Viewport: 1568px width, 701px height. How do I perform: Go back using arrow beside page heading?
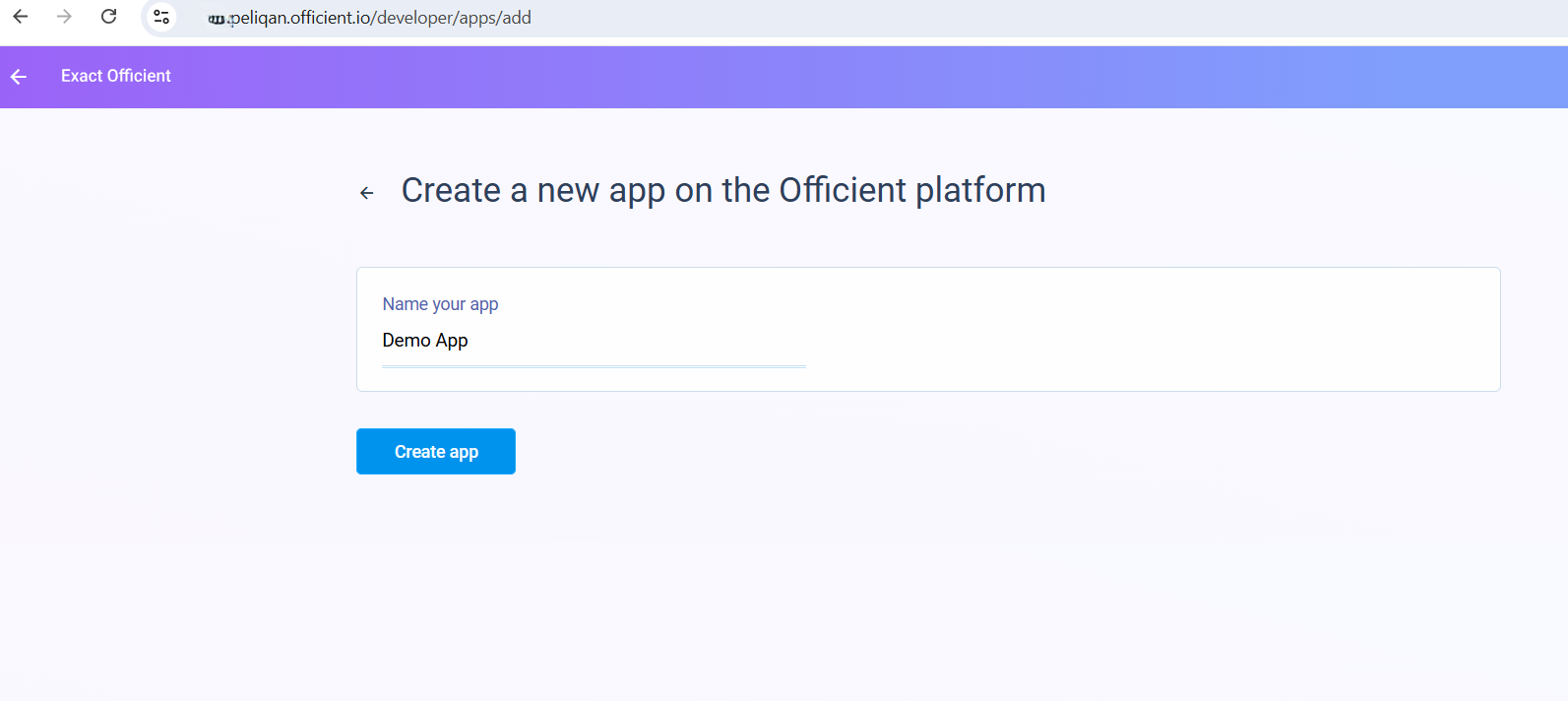(x=367, y=193)
